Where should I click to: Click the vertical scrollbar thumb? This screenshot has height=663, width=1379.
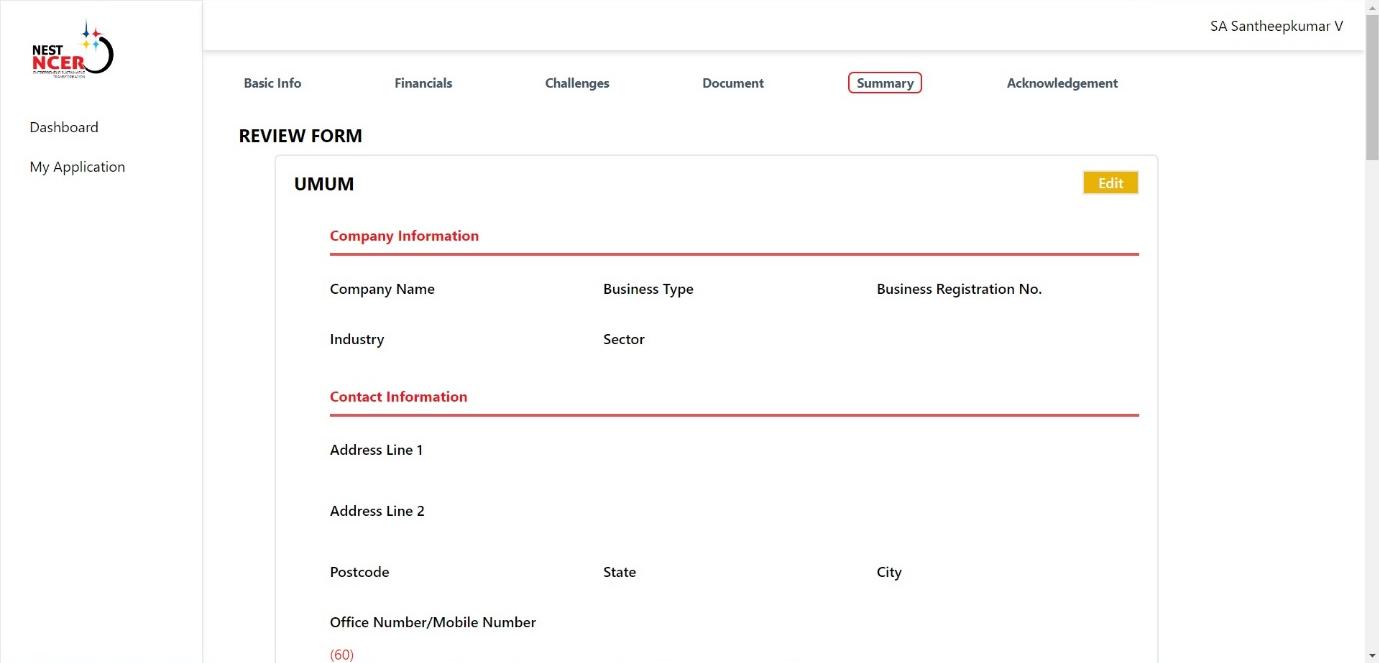(1371, 90)
